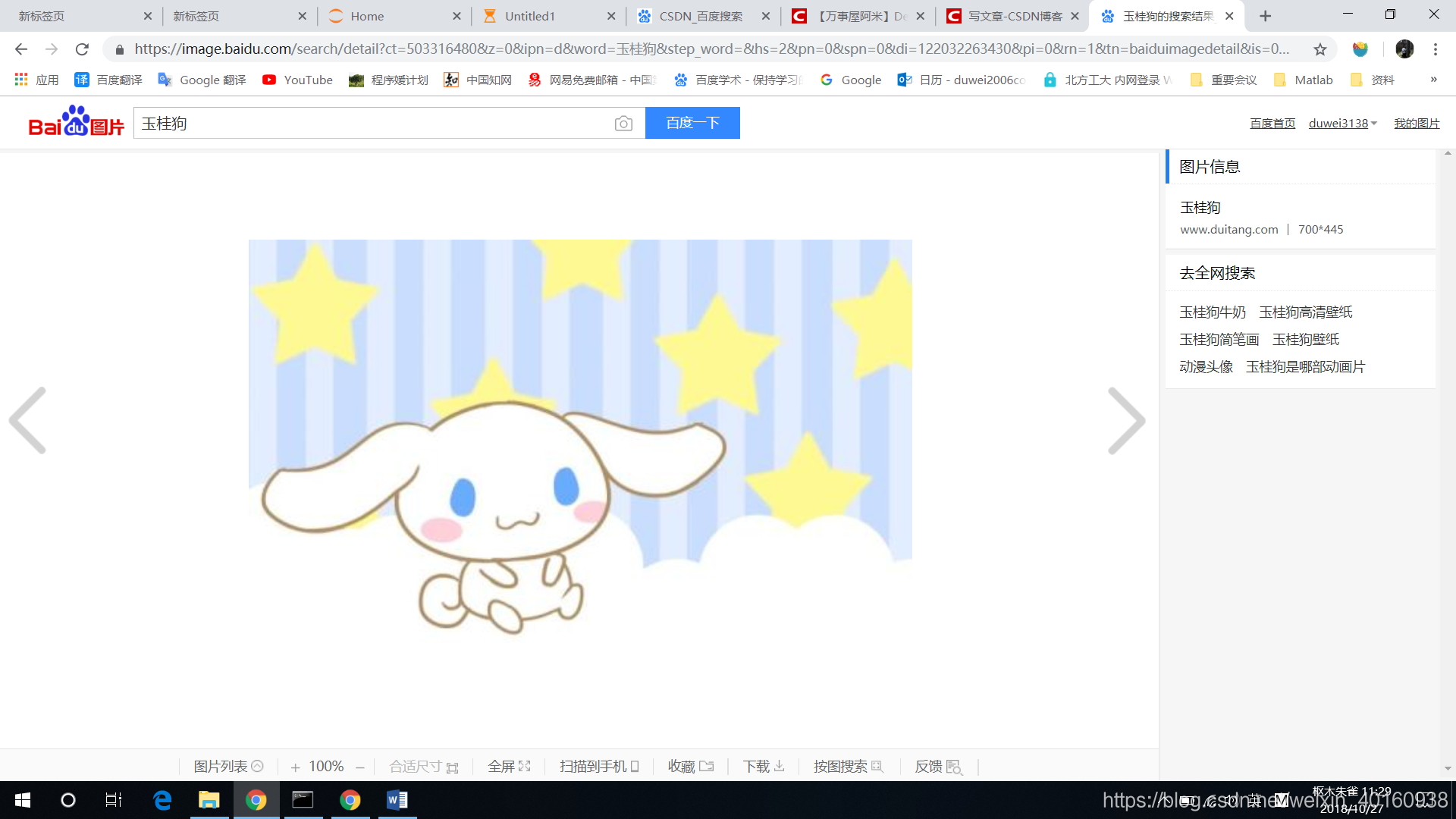Zoom in with the plus icon
Viewport: 1456px width, 819px height.
click(295, 767)
